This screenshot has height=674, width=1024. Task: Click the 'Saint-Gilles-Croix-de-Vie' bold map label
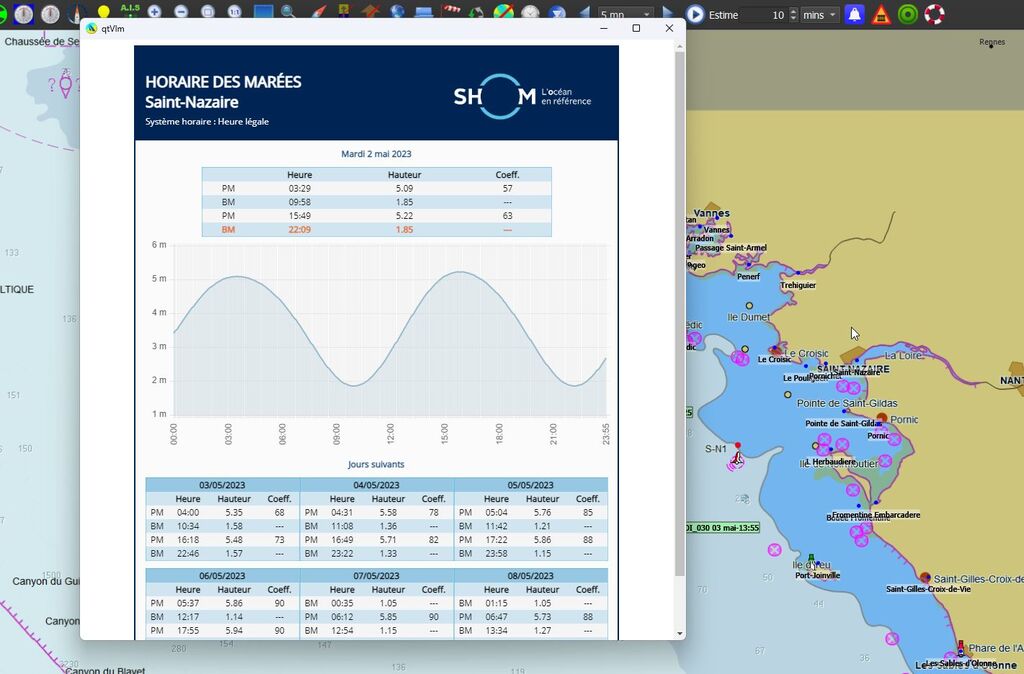click(928, 589)
